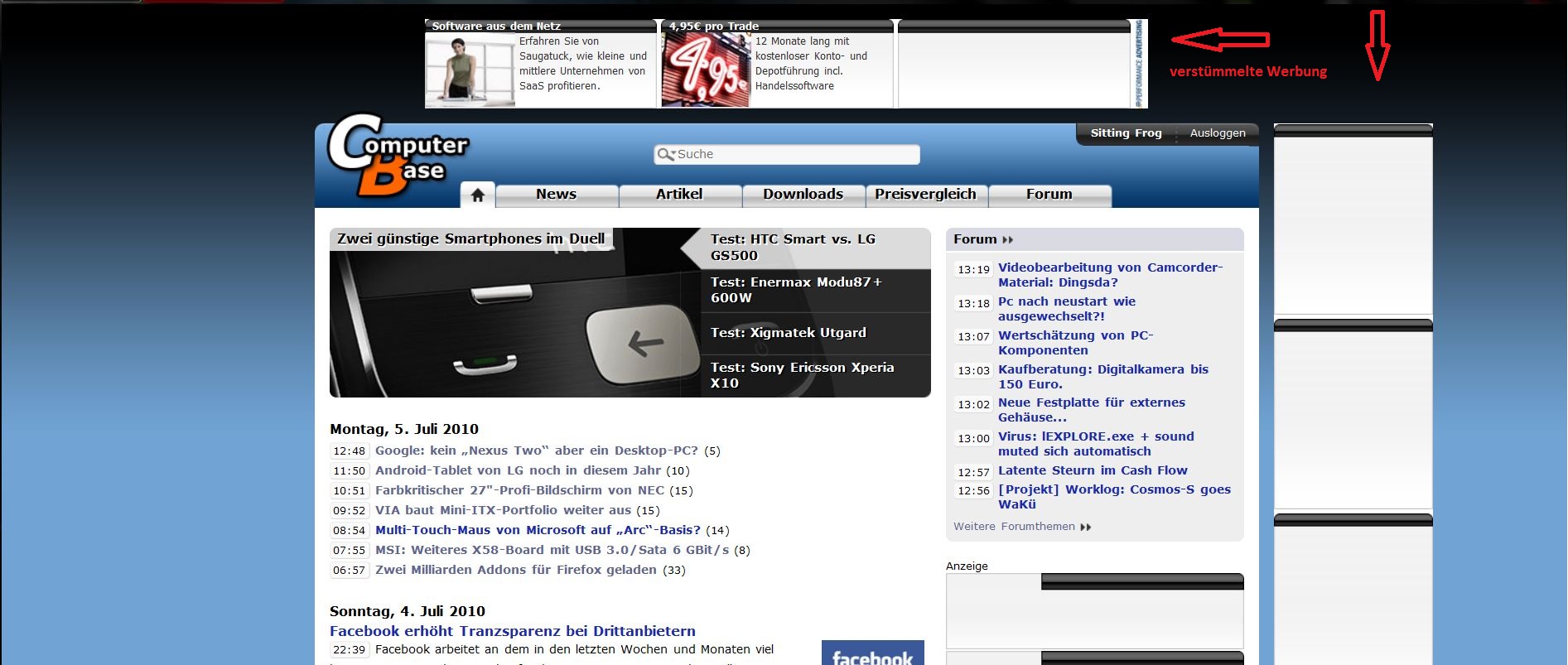Click the 22:39 Facebook article timestamp
This screenshot has height=665, width=1568.
point(350,650)
